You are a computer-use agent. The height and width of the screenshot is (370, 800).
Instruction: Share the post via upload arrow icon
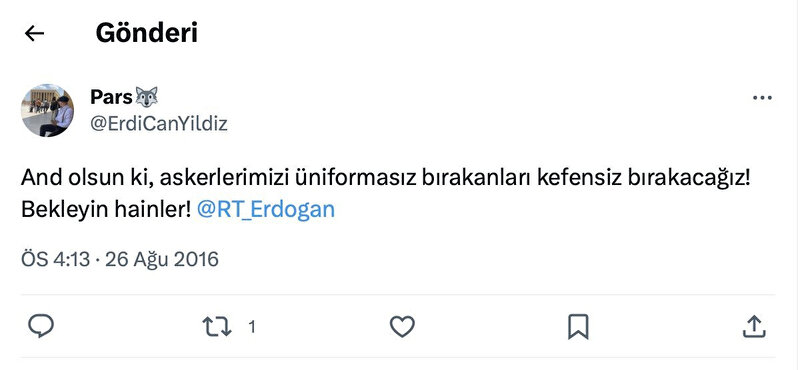(x=754, y=327)
